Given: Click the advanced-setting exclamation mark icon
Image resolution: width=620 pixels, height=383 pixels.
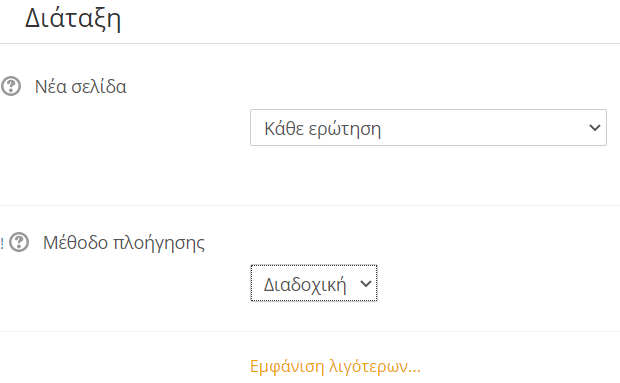Looking at the screenshot, I should [x=2, y=243].
